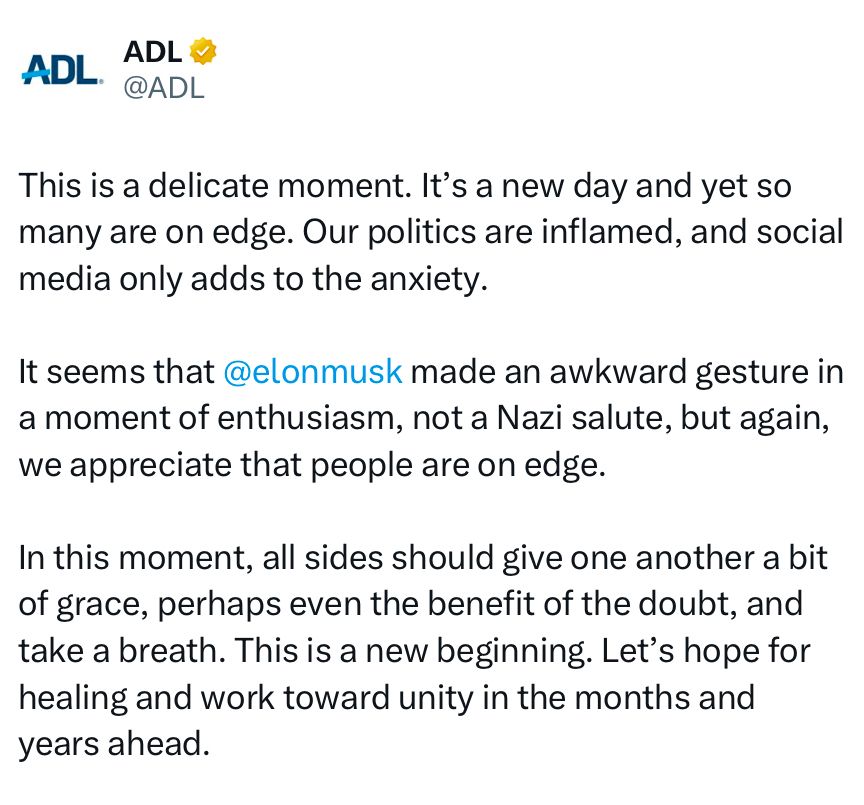Click the ADL logo avatar
This screenshot has width=864, height=805.
(61, 68)
